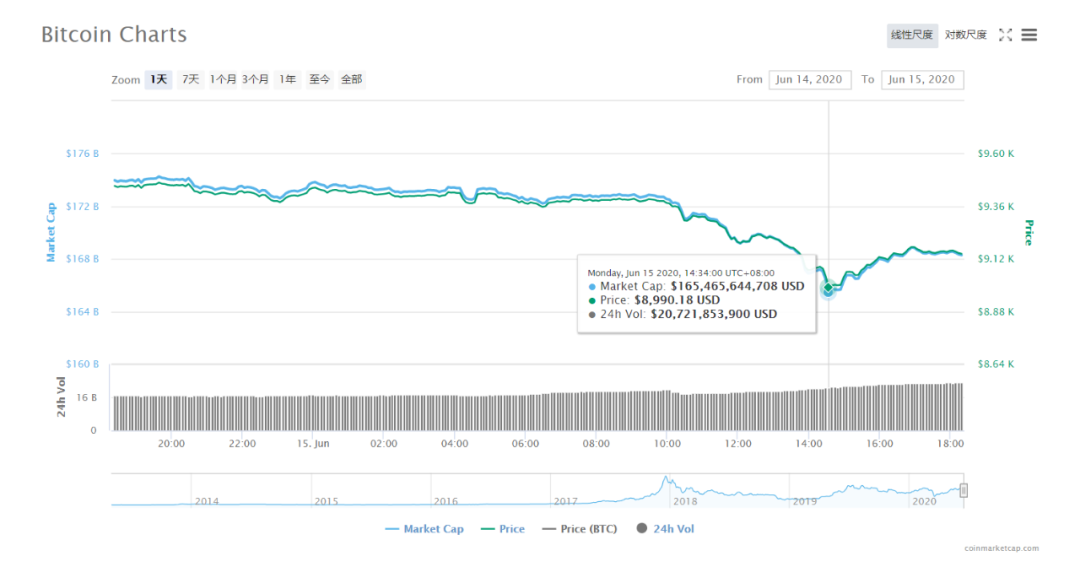Click the 20:00 time axis label
The height and width of the screenshot is (567, 1080).
click(x=171, y=444)
